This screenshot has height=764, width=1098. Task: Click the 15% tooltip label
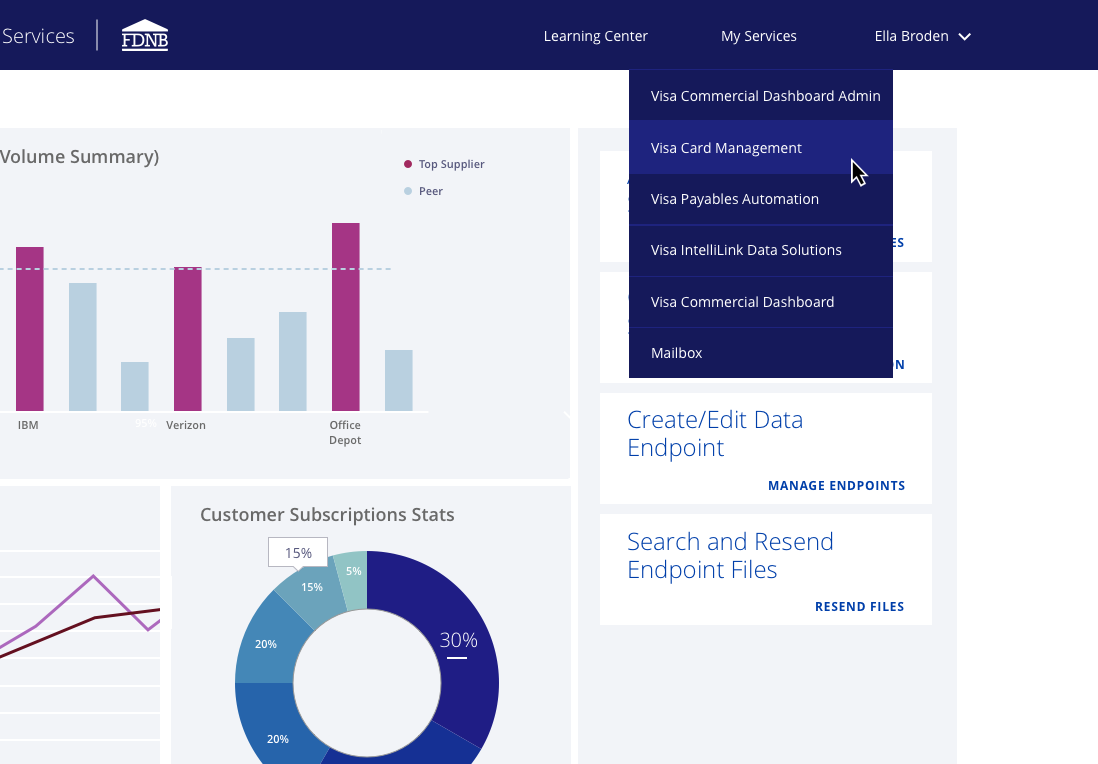click(x=298, y=553)
